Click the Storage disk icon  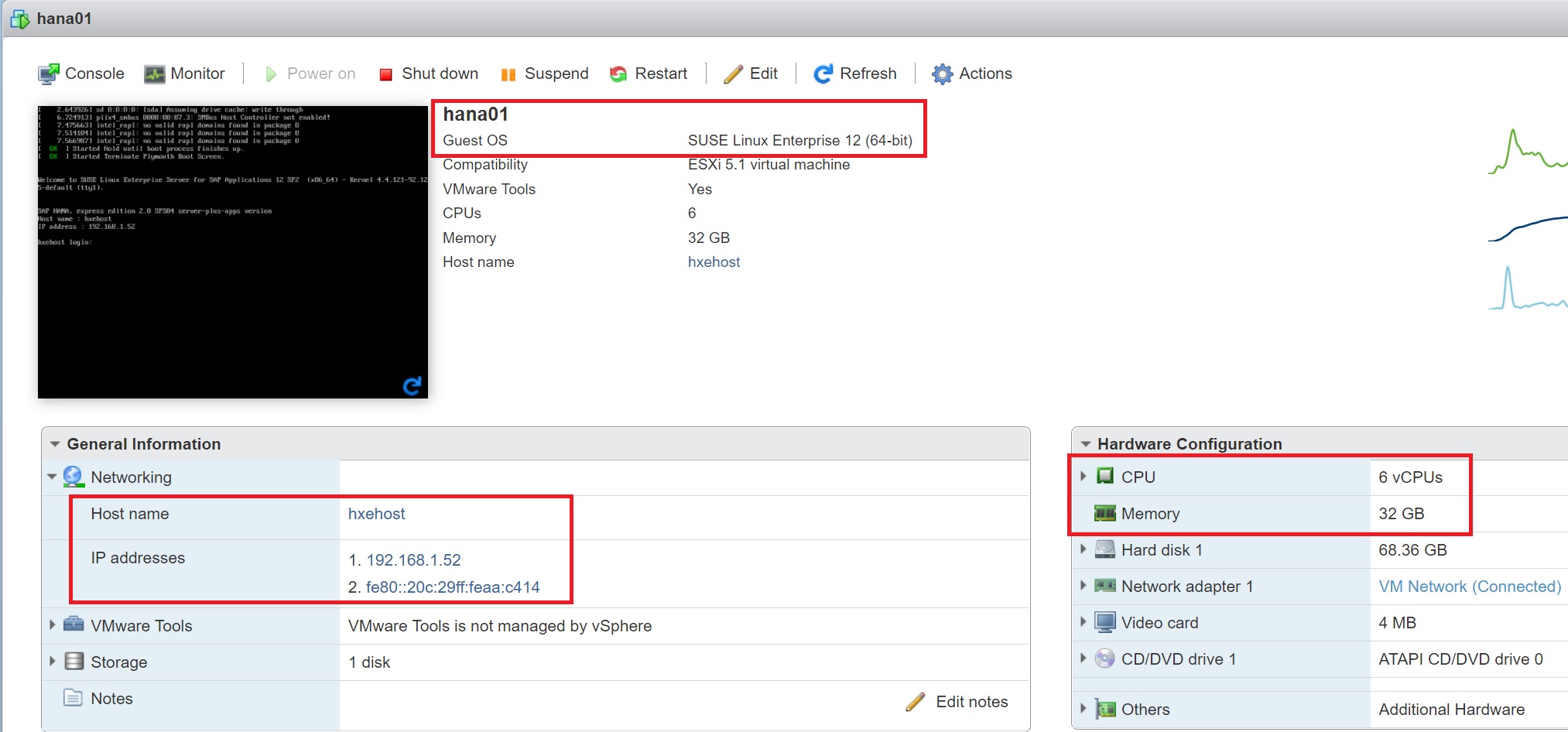point(74,661)
